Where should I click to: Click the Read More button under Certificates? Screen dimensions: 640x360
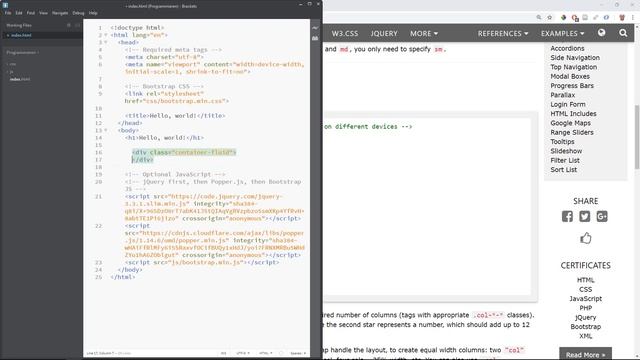tap(585, 354)
